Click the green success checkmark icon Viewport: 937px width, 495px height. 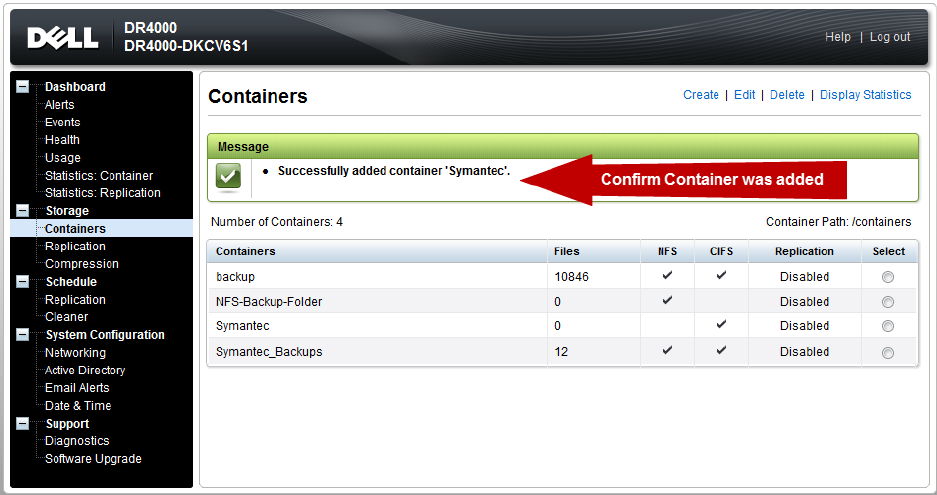coord(228,177)
